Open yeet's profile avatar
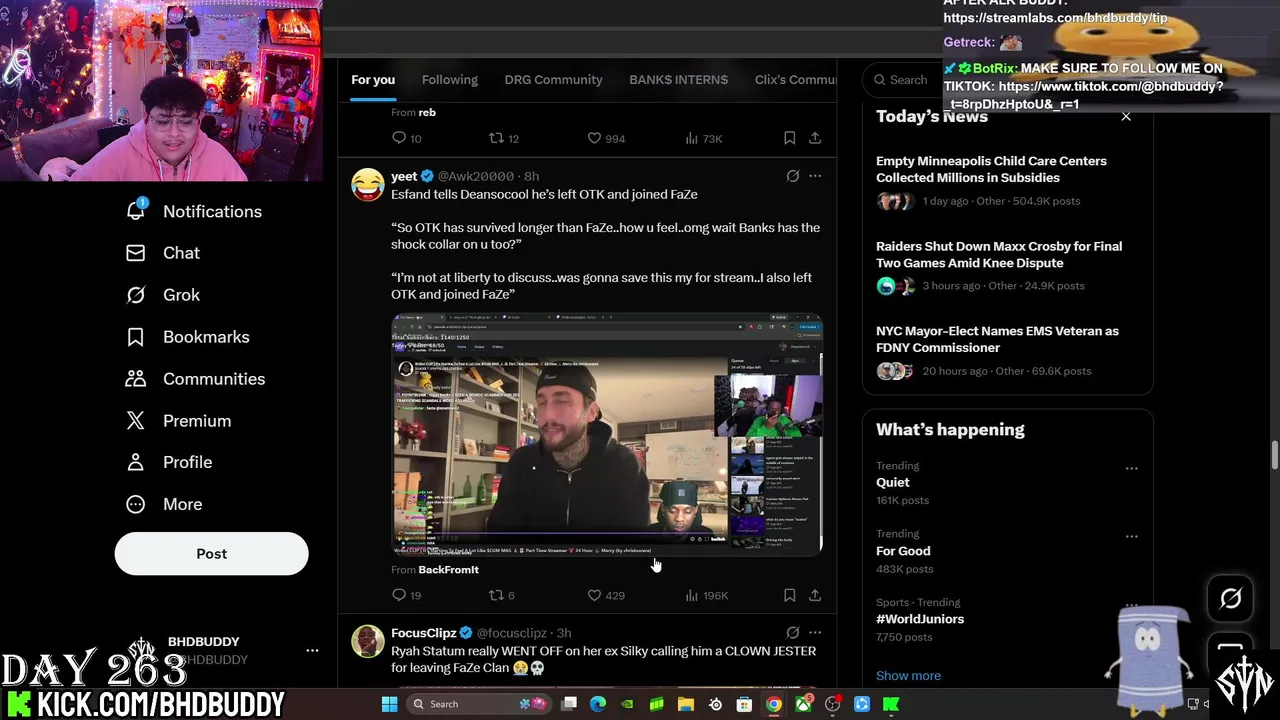1280x720 pixels. pos(368,184)
